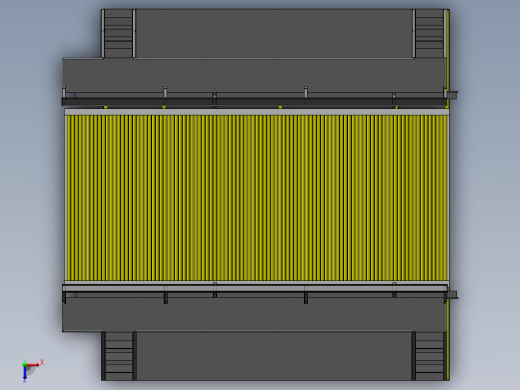Select the large dark bottom platform face
This screenshot has width=520, height=390.
[x=274, y=356]
